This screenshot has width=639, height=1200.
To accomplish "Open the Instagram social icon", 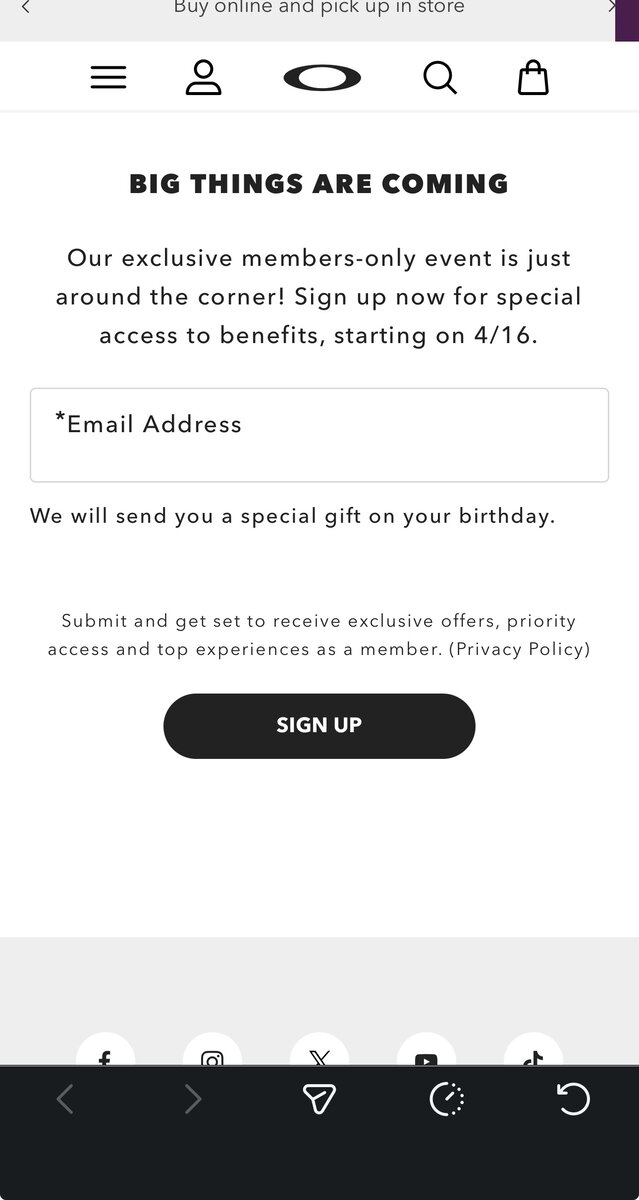I will pos(212,1053).
